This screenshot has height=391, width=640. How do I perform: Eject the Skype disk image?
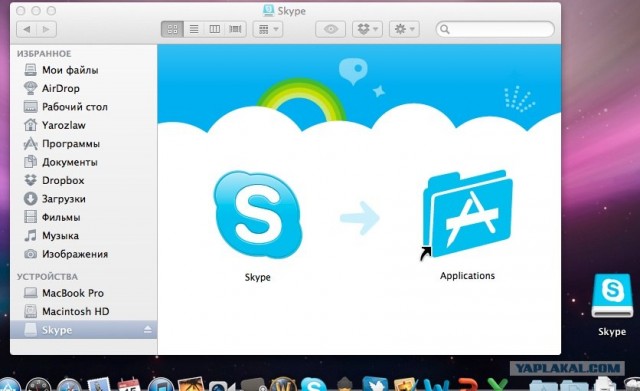click(x=148, y=329)
